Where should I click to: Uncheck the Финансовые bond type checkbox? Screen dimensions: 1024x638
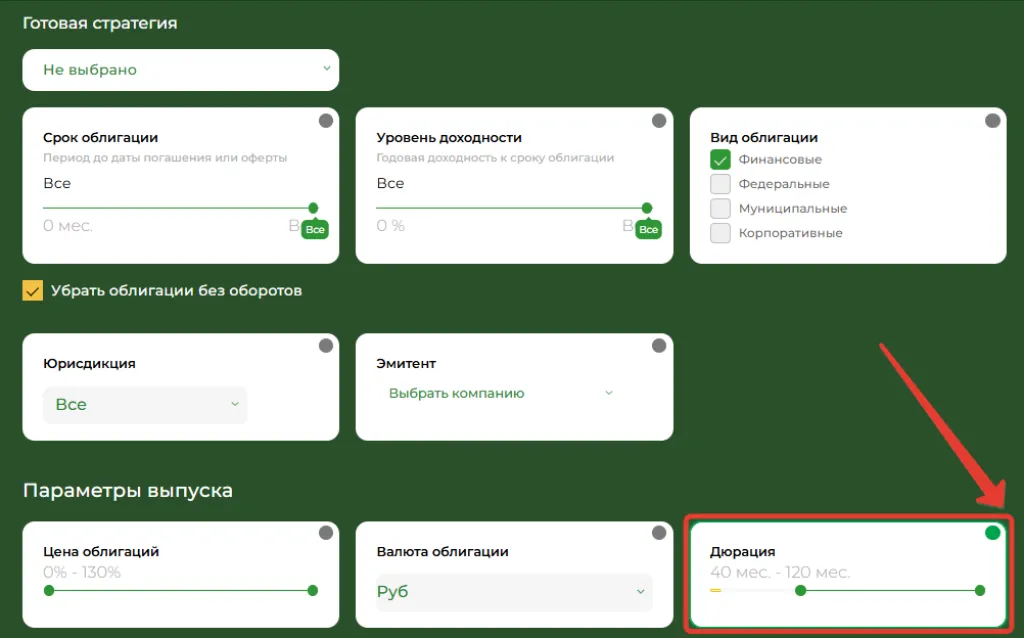coord(720,159)
